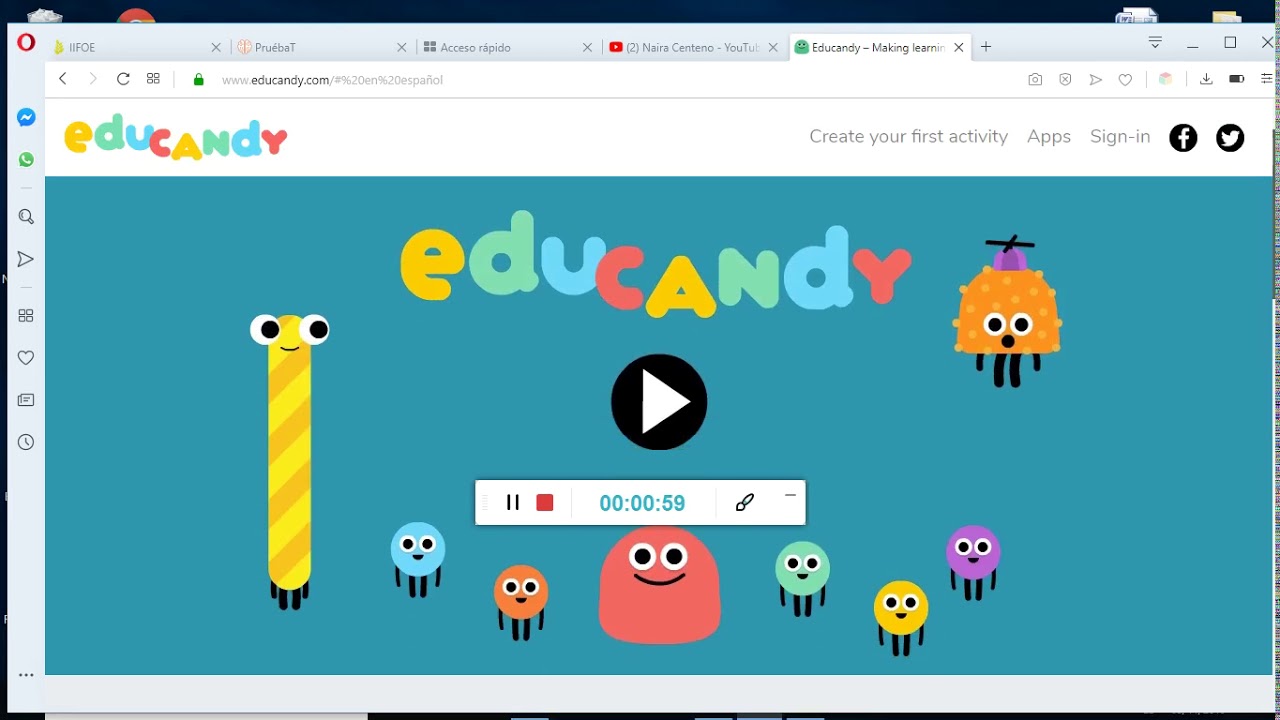The width and height of the screenshot is (1280, 720).
Task: Open the sidebar three-dots settings
Action: point(26,675)
